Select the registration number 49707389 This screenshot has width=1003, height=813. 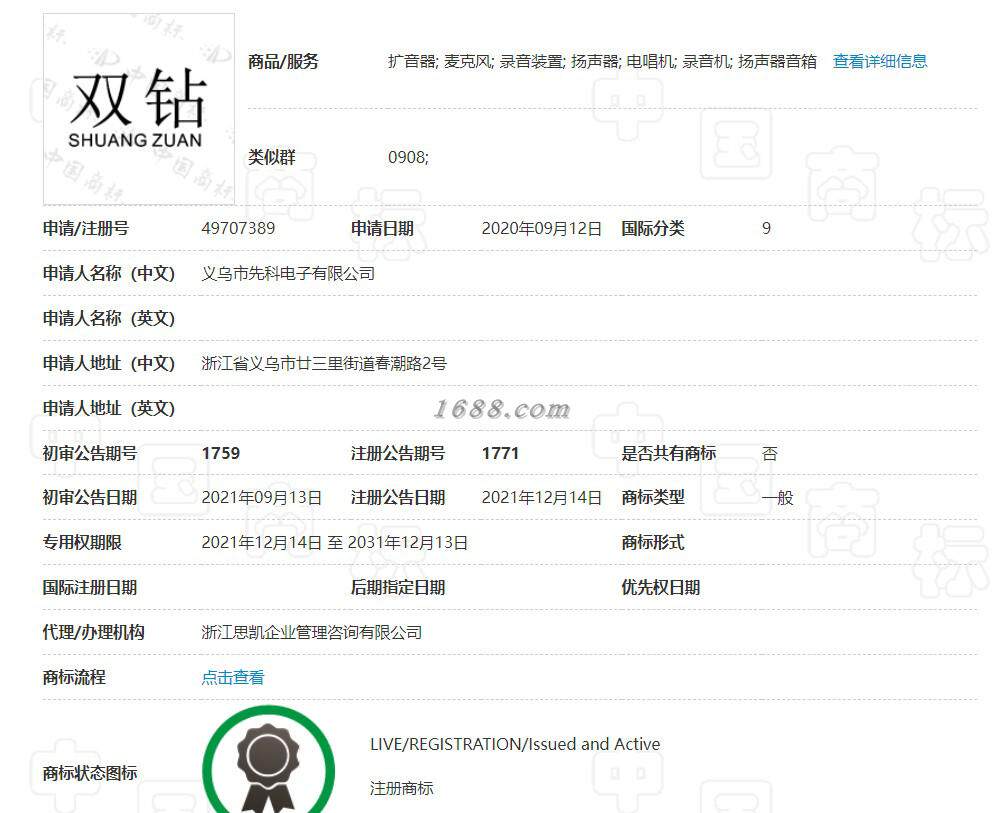tap(238, 228)
